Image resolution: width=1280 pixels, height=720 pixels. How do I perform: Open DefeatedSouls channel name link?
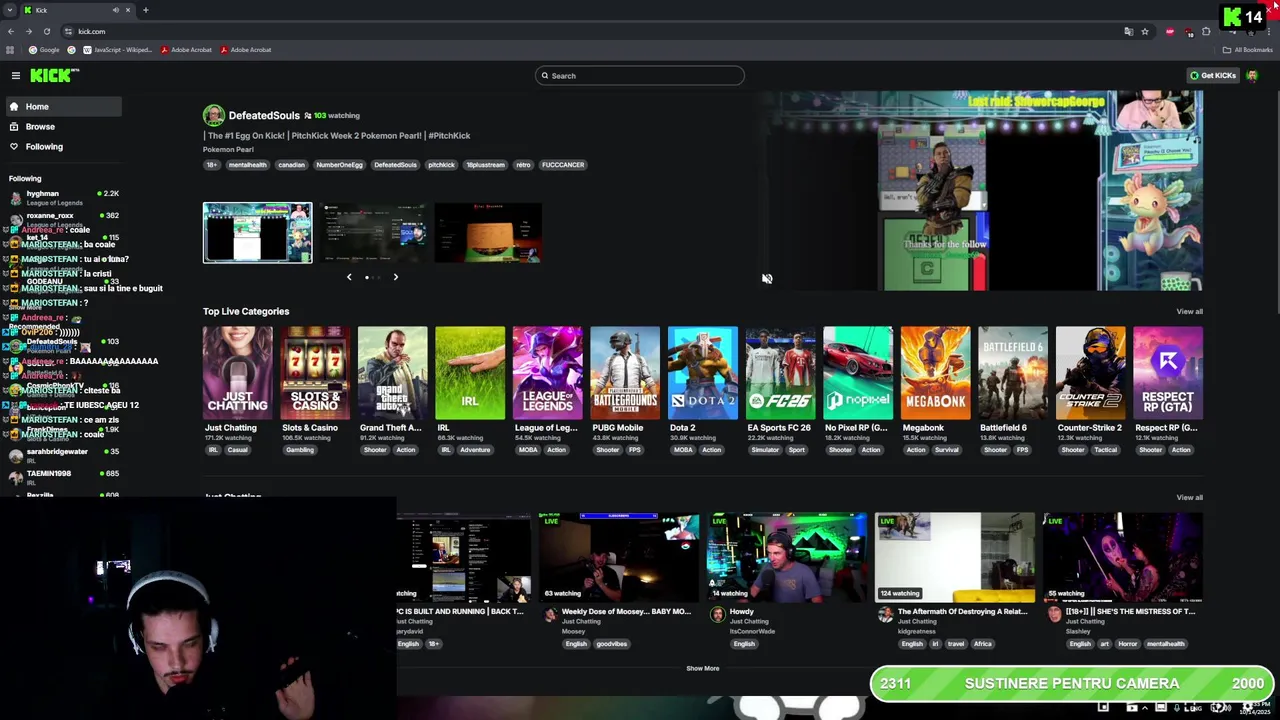264,115
